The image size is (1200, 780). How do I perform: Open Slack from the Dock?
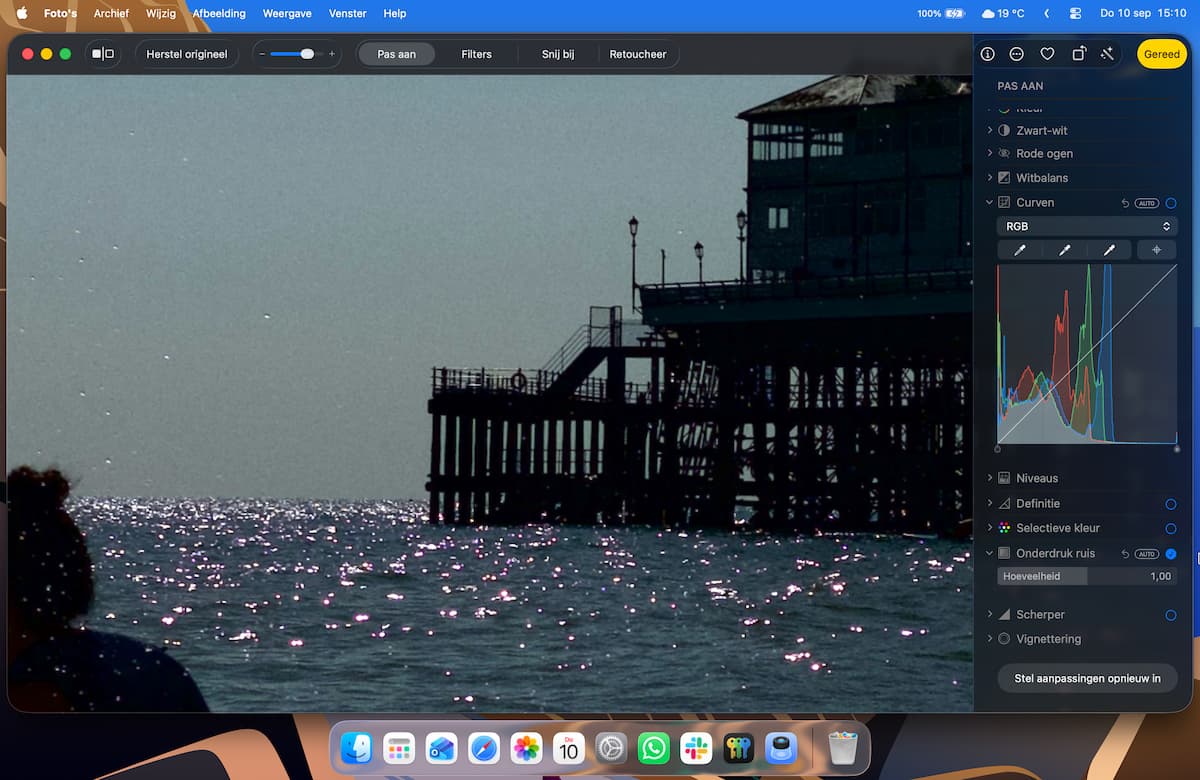click(x=696, y=748)
